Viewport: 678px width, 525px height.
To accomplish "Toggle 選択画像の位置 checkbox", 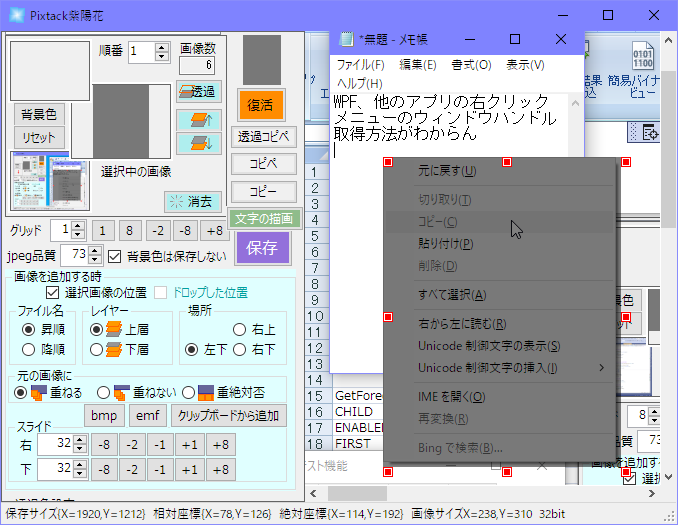I will [x=52, y=293].
